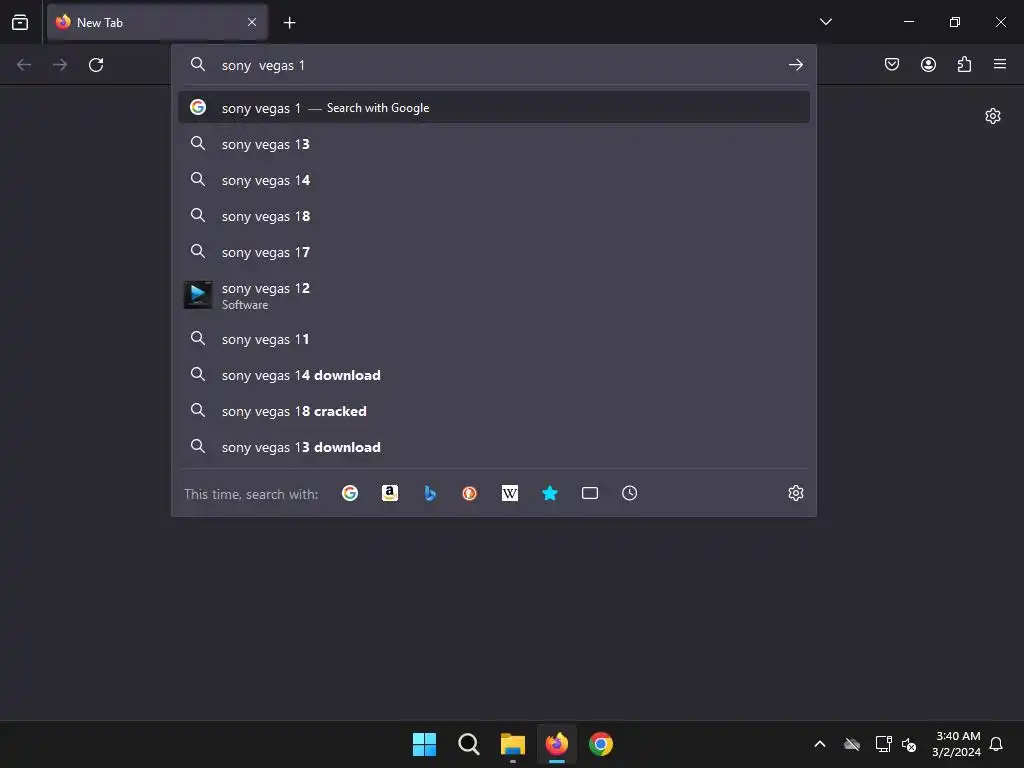Image resolution: width=1024 pixels, height=768 pixels.
Task: Choose the 'sony vegas 14' suggestion
Action: click(x=494, y=180)
